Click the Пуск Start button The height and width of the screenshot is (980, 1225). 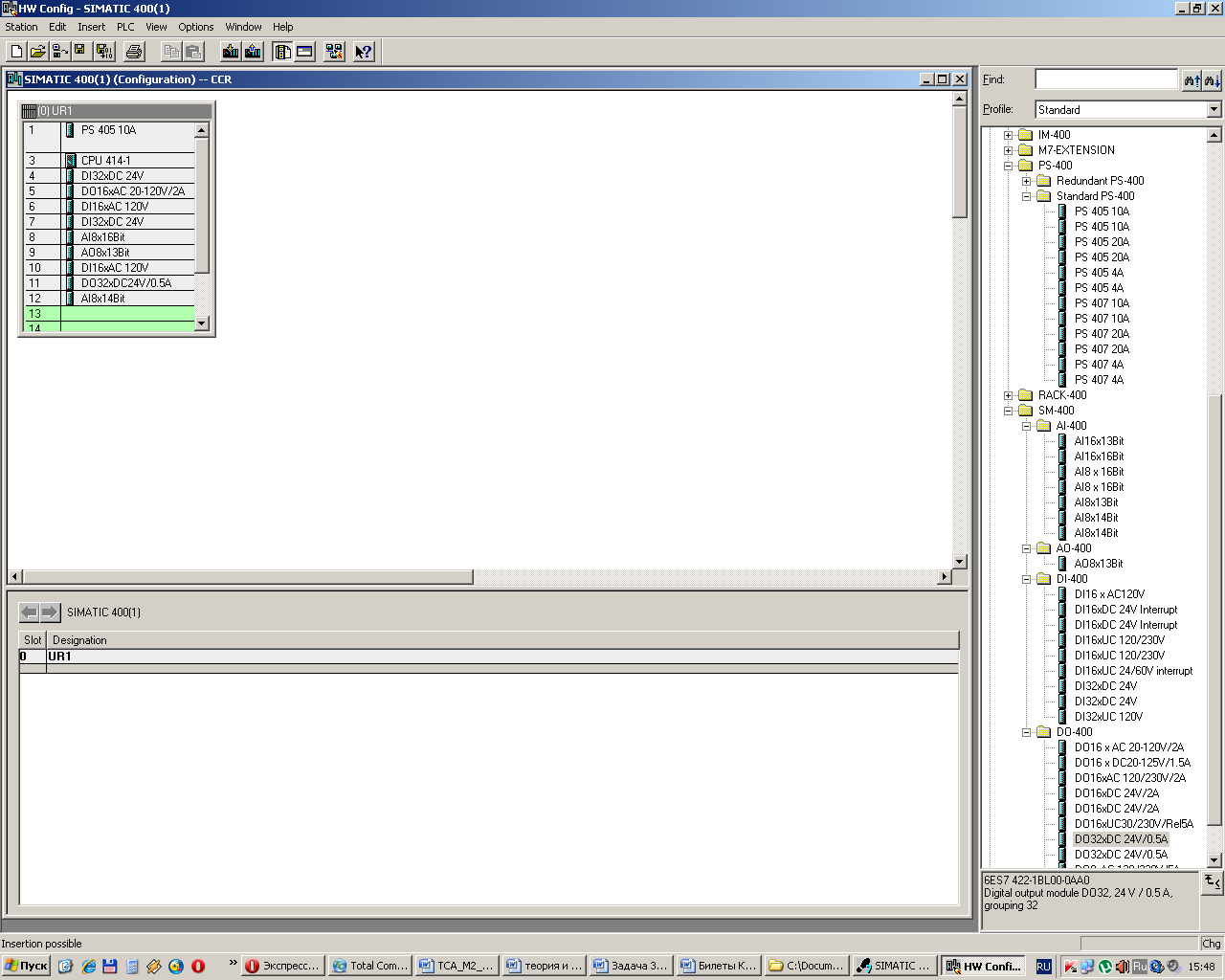[26, 966]
